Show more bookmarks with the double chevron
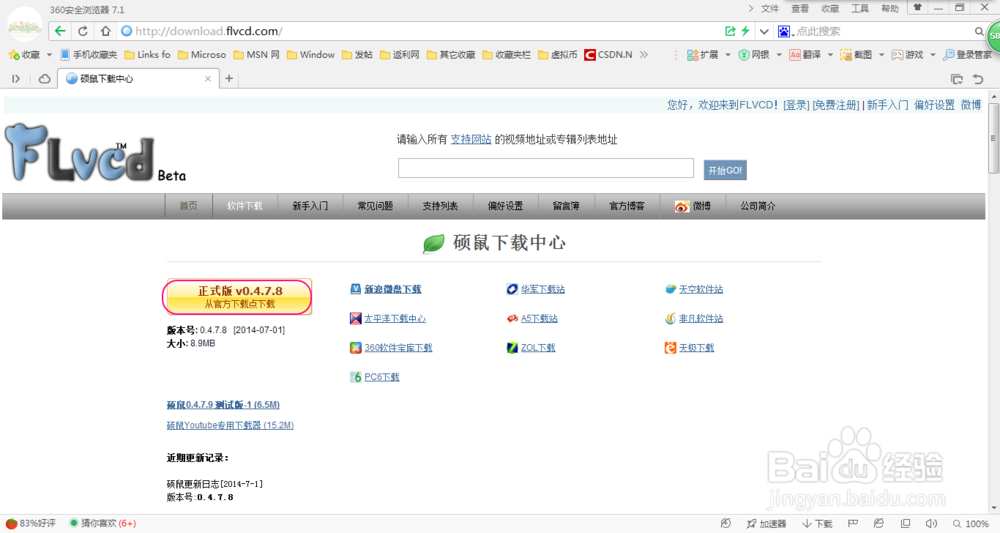 click(x=643, y=55)
